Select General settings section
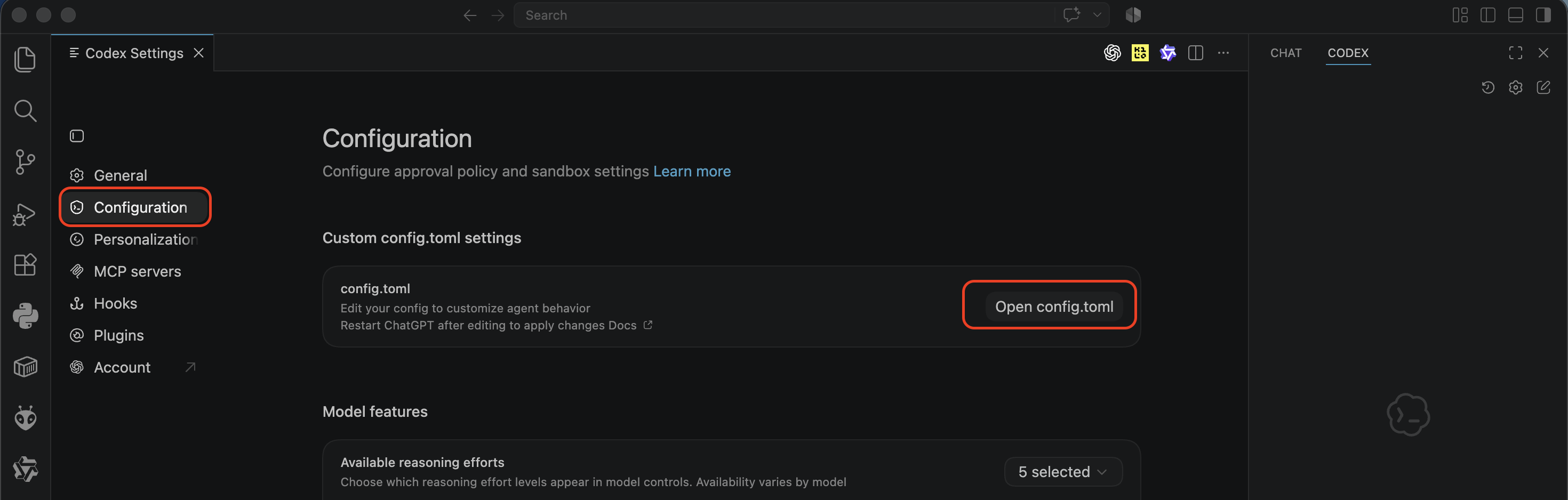The image size is (1568, 500). pos(135,175)
